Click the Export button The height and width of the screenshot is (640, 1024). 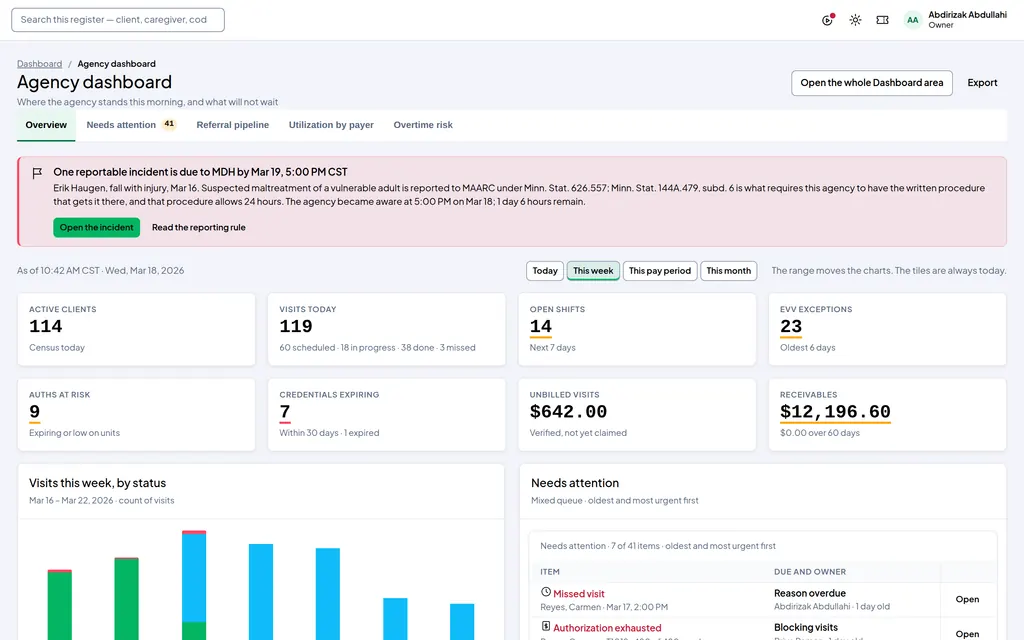pyautogui.click(x=982, y=83)
